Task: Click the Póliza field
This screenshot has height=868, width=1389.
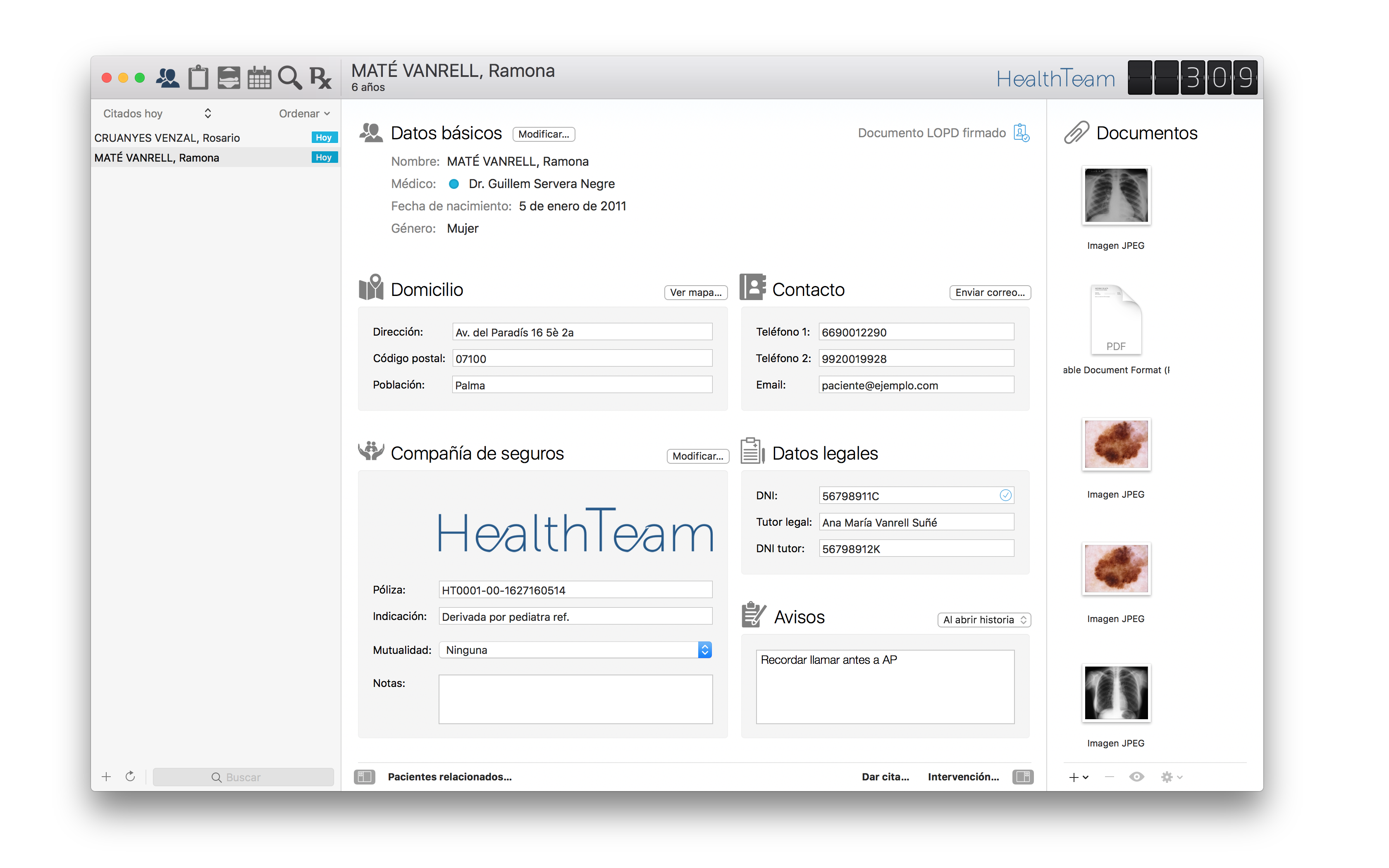Action: click(575, 589)
